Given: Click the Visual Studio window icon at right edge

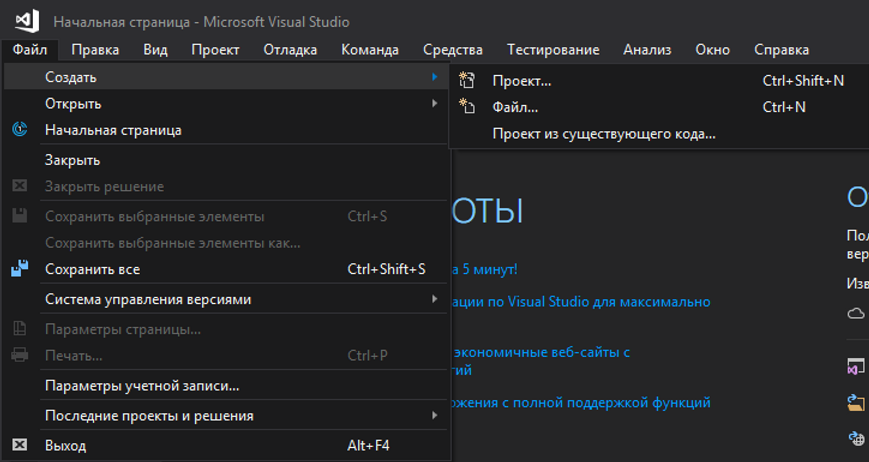Looking at the screenshot, I should [x=856, y=367].
